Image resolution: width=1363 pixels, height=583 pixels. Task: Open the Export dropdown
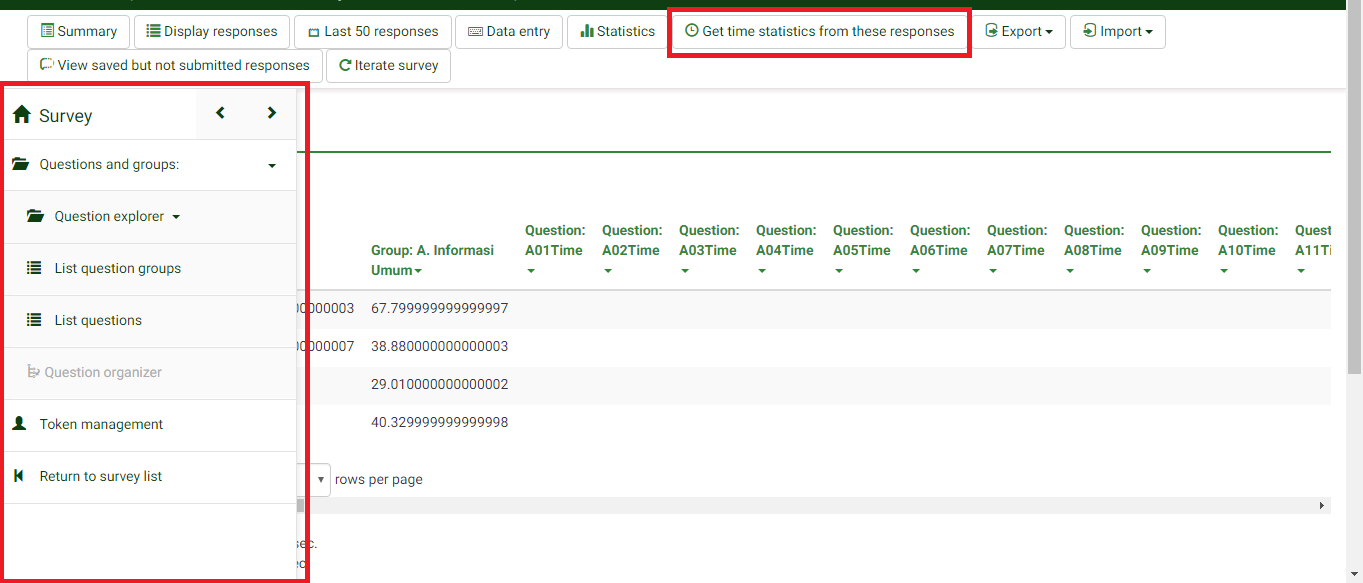coord(1019,31)
